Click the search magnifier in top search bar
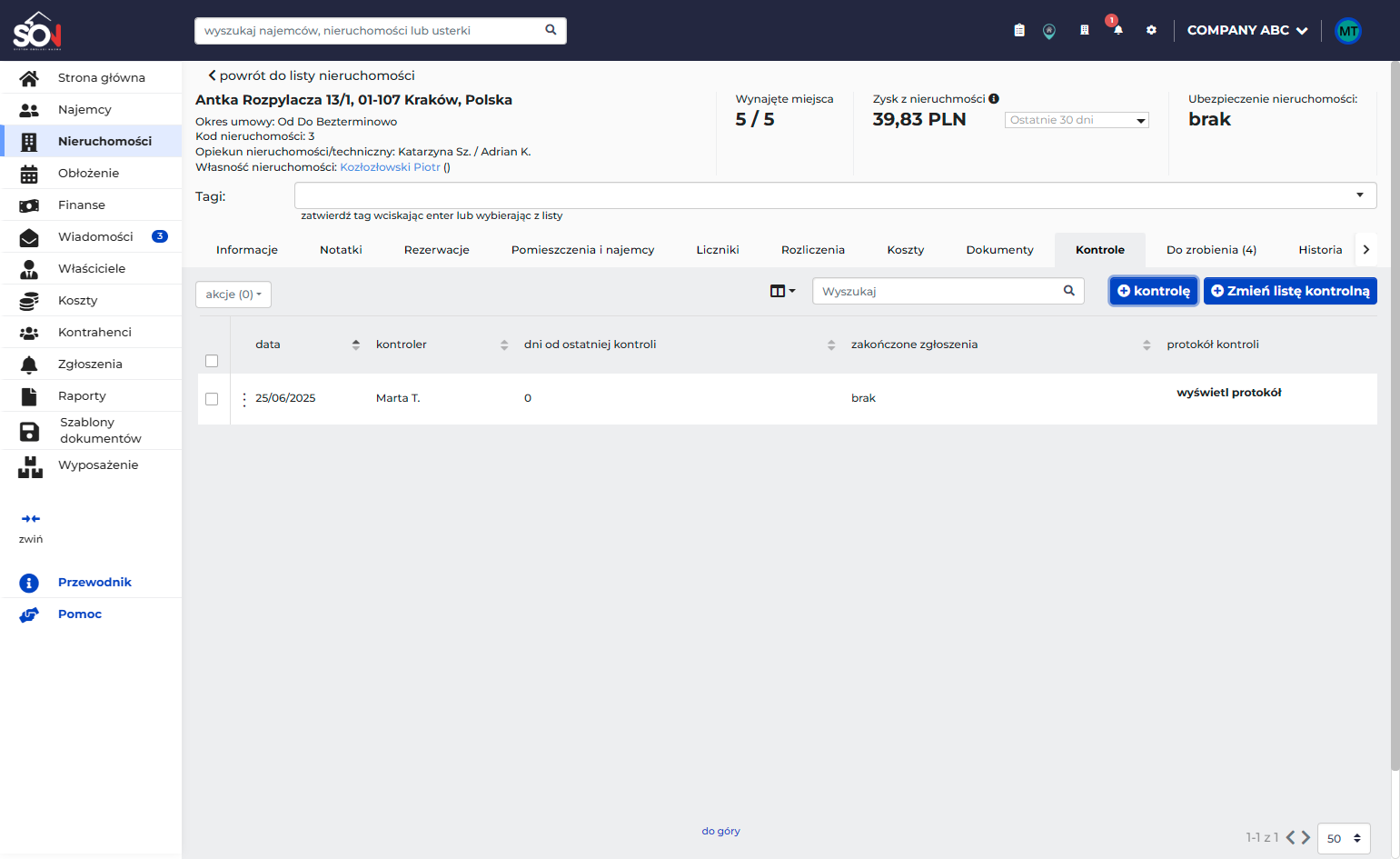The width and height of the screenshot is (1400, 859). tap(551, 30)
